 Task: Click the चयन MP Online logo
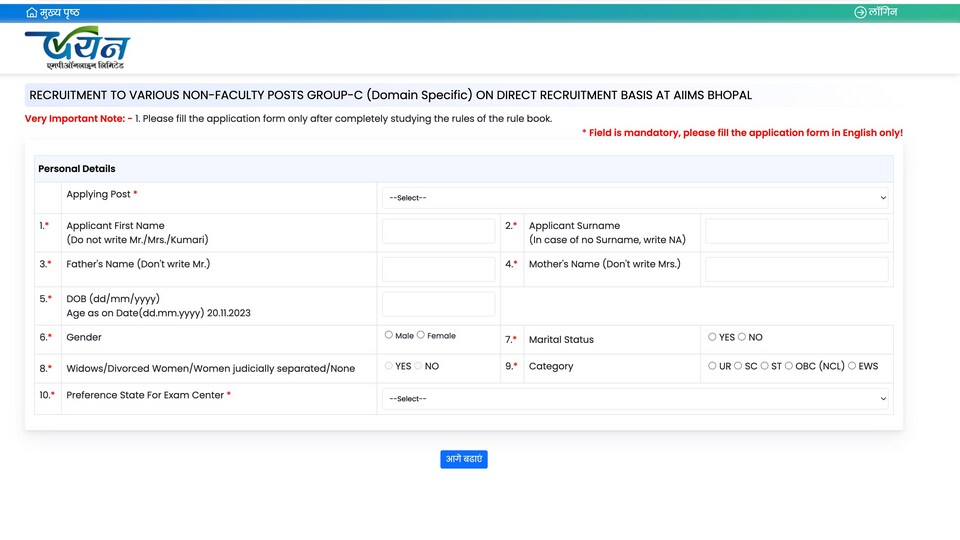point(78,48)
